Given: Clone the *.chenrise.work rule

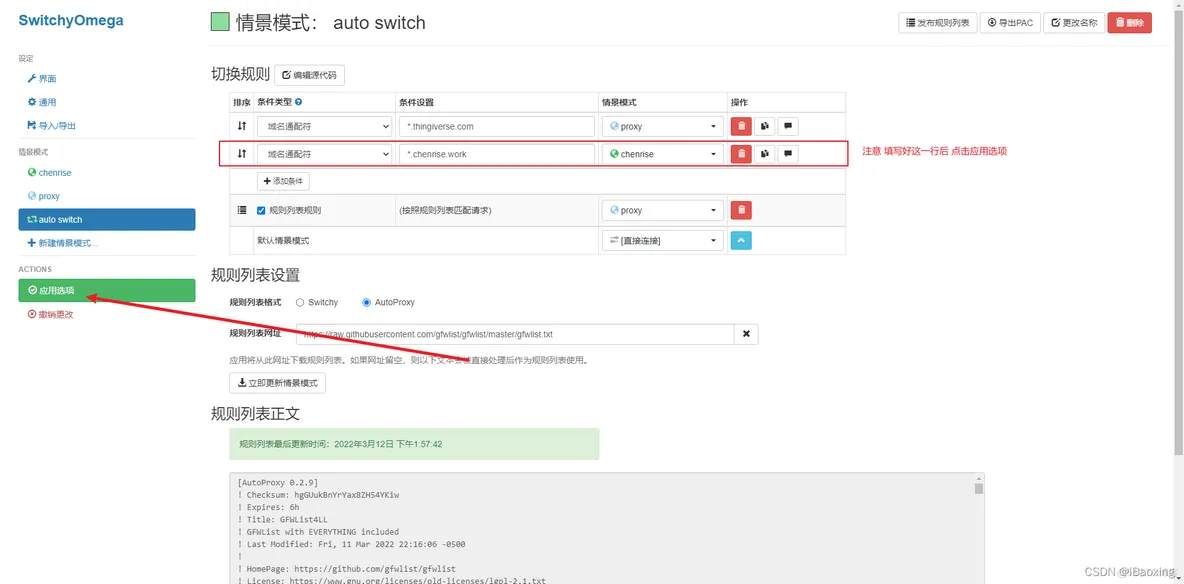Looking at the screenshot, I should point(765,154).
